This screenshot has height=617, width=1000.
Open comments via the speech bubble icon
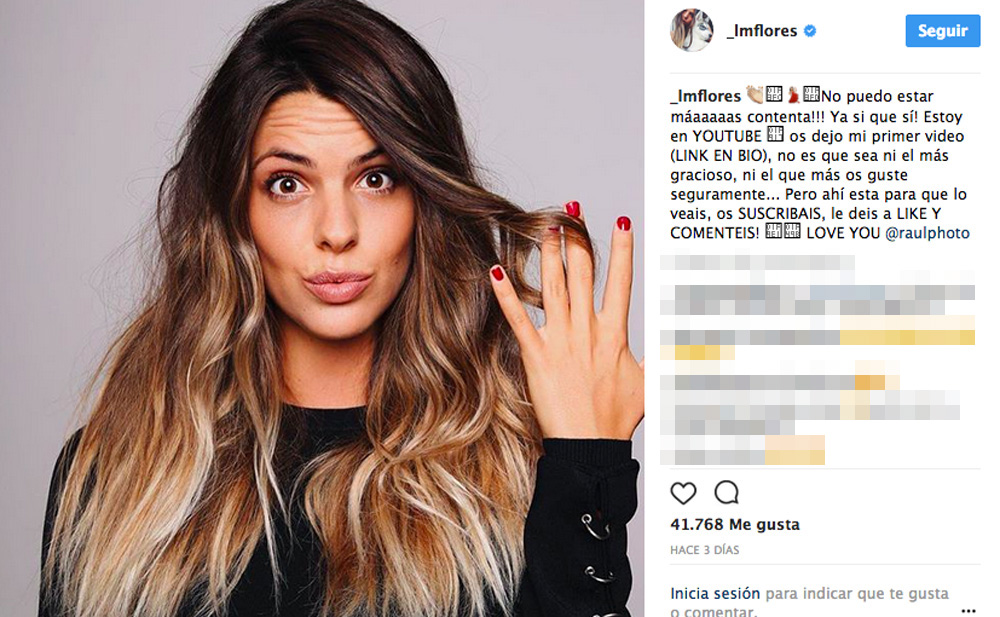coord(726,493)
